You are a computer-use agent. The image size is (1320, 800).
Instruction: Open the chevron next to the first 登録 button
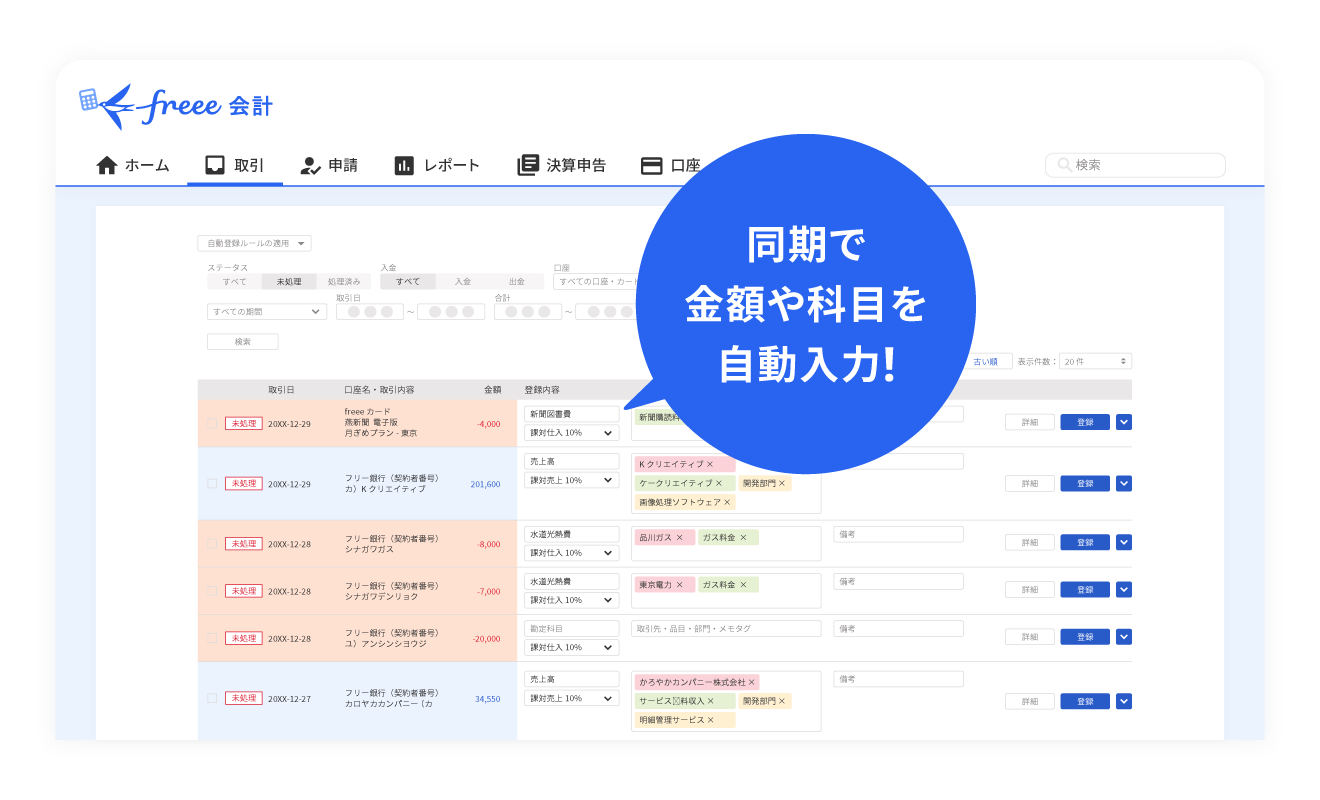(1123, 421)
